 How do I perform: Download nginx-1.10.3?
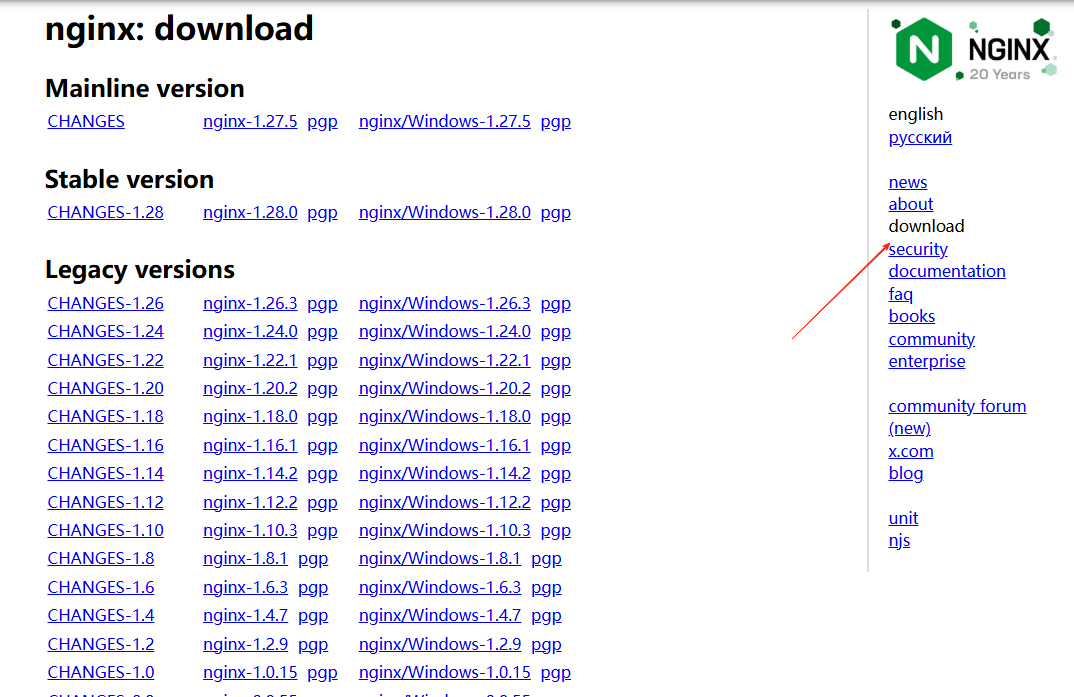250,530
